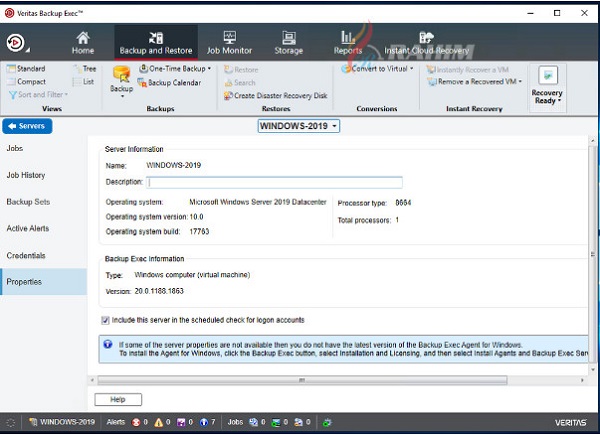Select Compact view
The image size is (600, 435).
click(x=26, y=81)
